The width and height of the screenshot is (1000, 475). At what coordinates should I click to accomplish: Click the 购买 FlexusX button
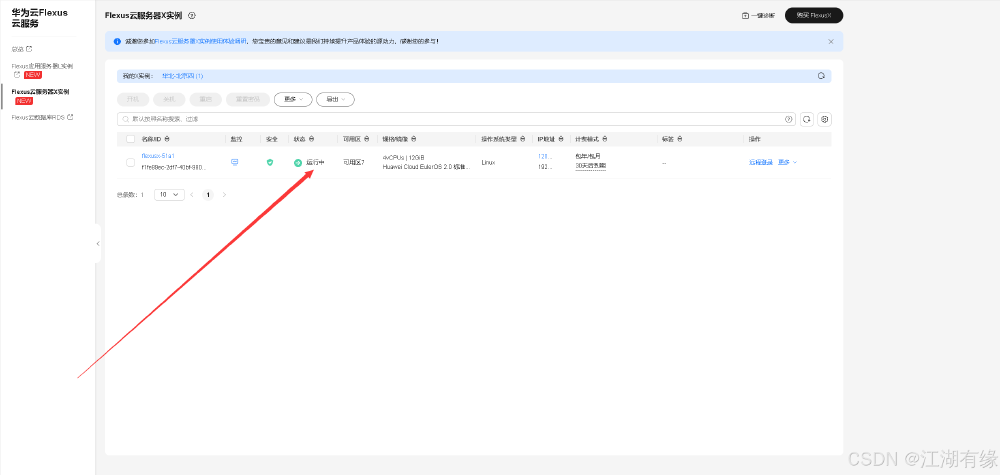[814, 15]
